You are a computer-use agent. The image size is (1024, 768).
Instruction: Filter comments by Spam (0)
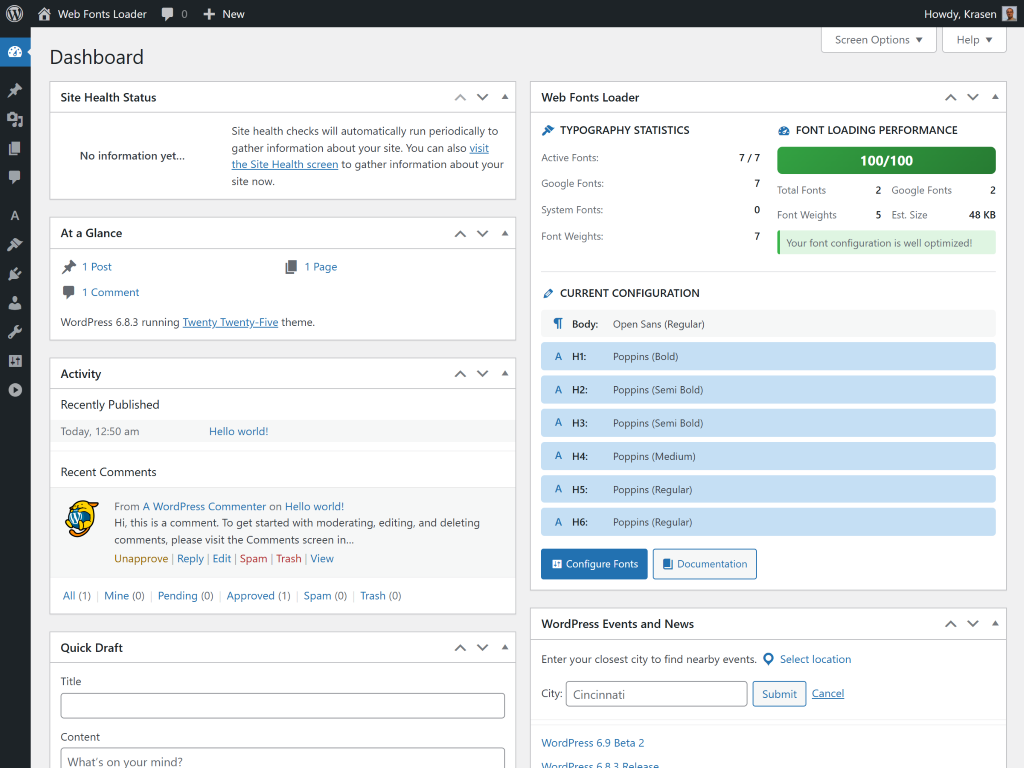point(325,596)
